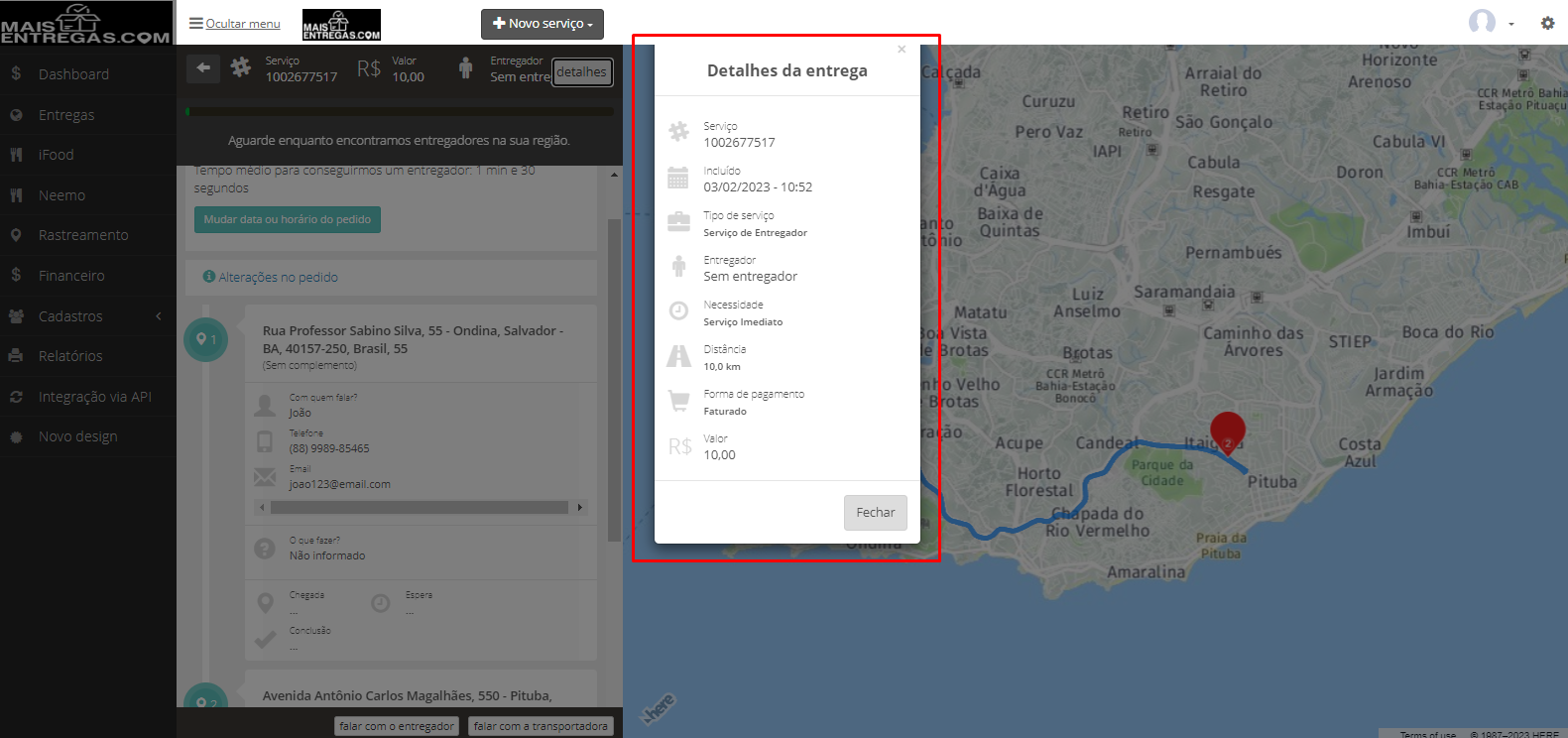Open the Novo serviço dropdown button
This screenshot has width=1568, height=738.
click(543, 24)
